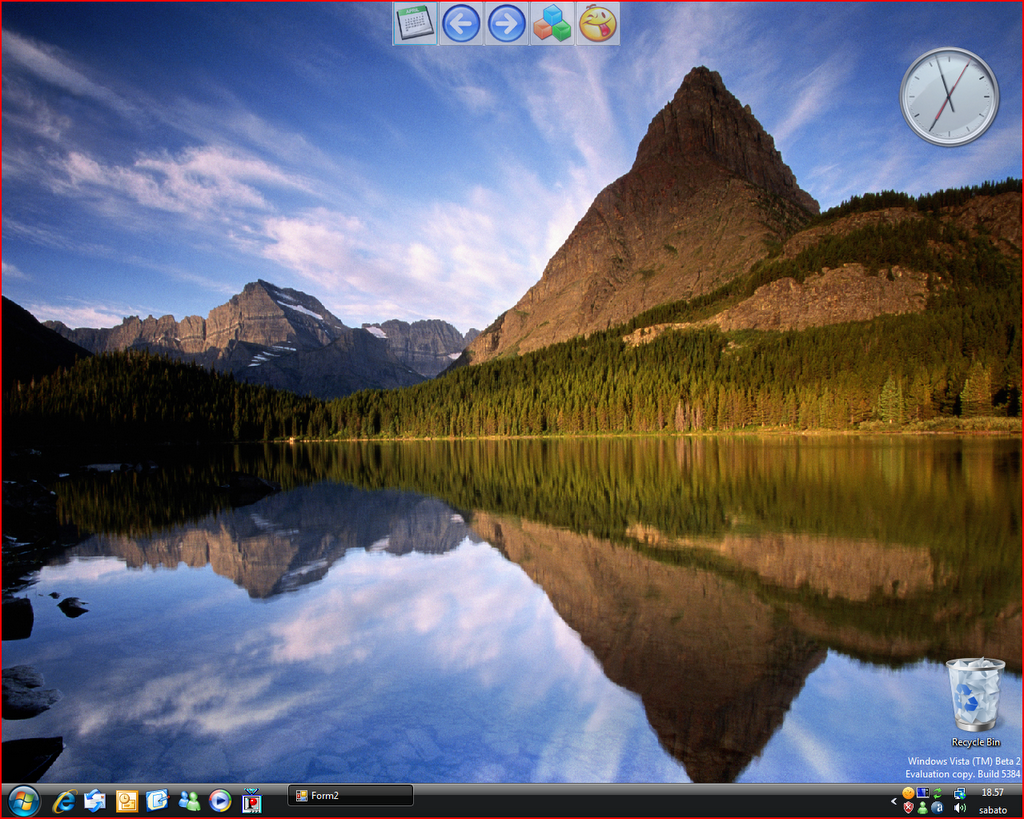Viewport: 1024px width, 819px height.
Task: Click the blue right arrow button
Action: (x=506, y=24)
